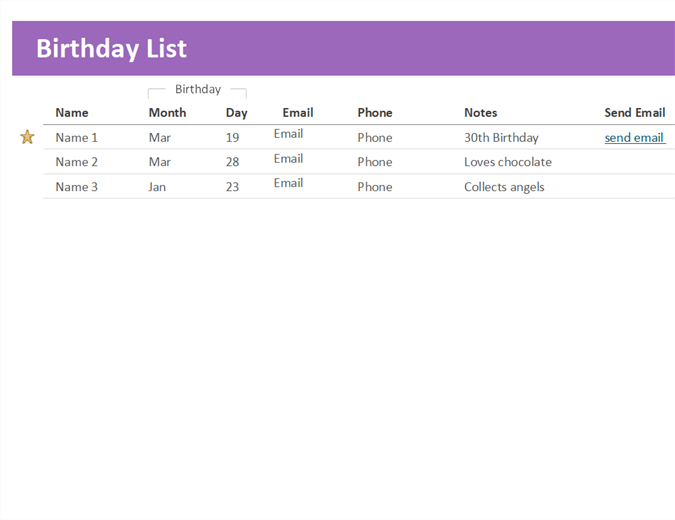
Task: Click the Send Email column header
Action: (x=634, y=113)
